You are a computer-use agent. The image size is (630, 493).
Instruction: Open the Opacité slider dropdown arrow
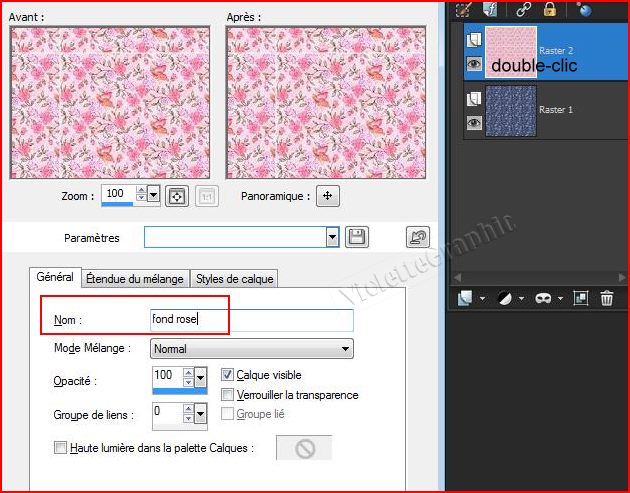[200, 377]
